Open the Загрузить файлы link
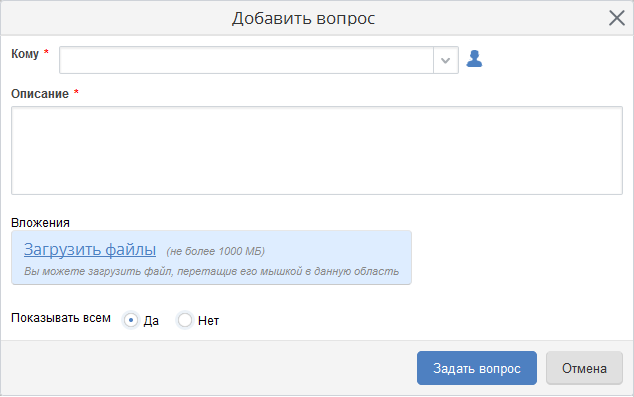 point(90,249)
